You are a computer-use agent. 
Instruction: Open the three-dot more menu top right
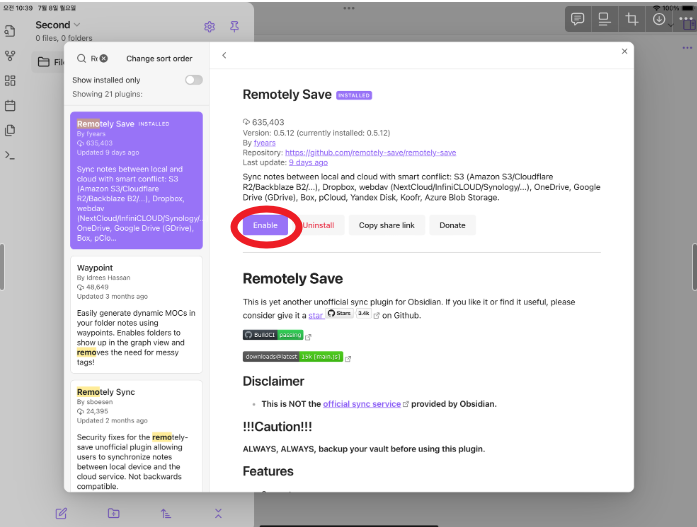pyautogui.click(x=687, y=19)
